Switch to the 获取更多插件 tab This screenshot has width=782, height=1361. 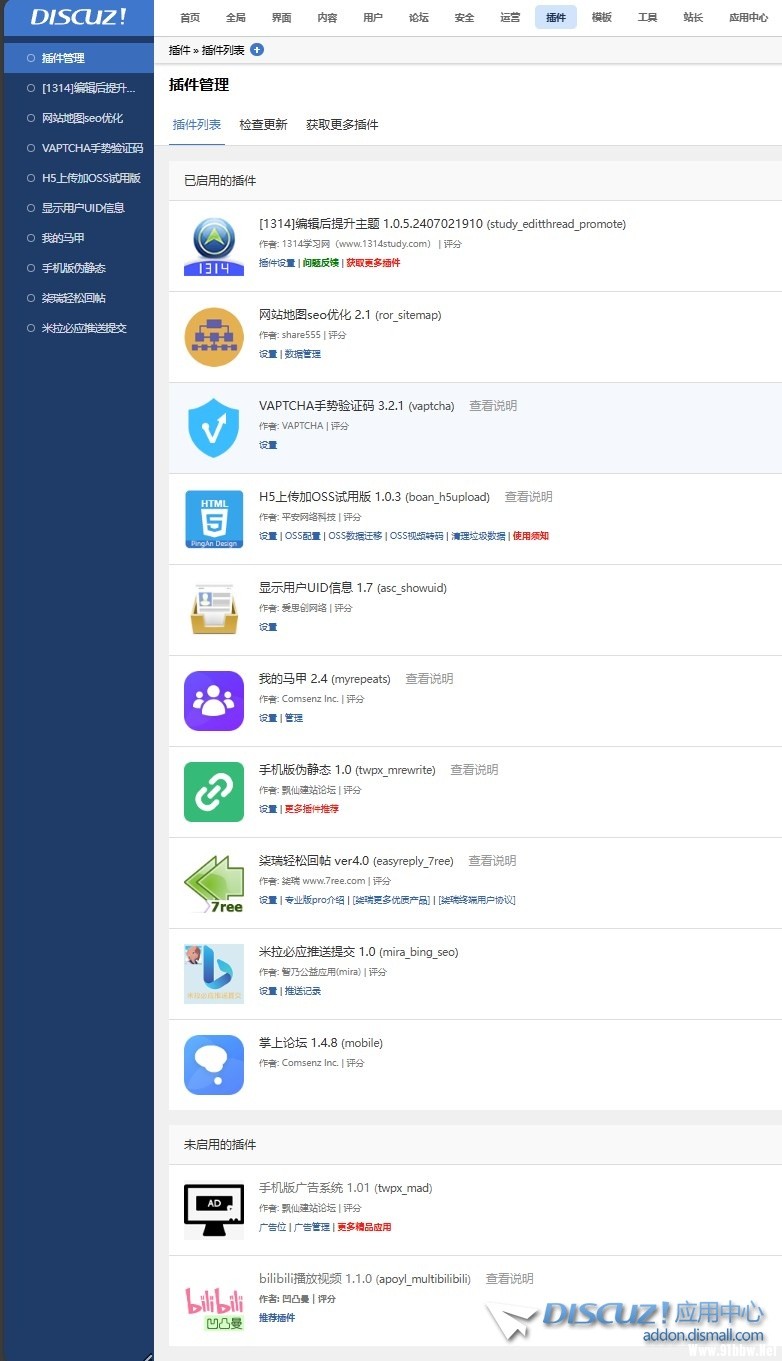tap(342, 125)
